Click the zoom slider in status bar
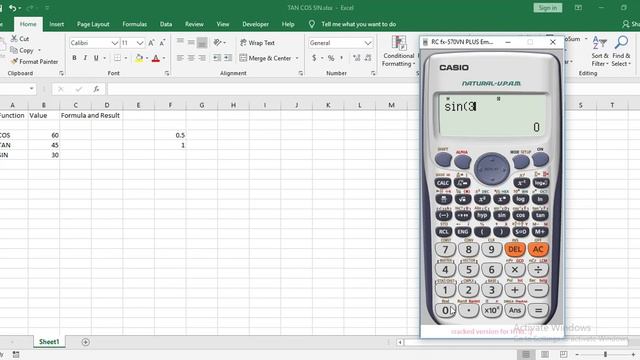The image size is (640, 360). [x=605, y=354]
